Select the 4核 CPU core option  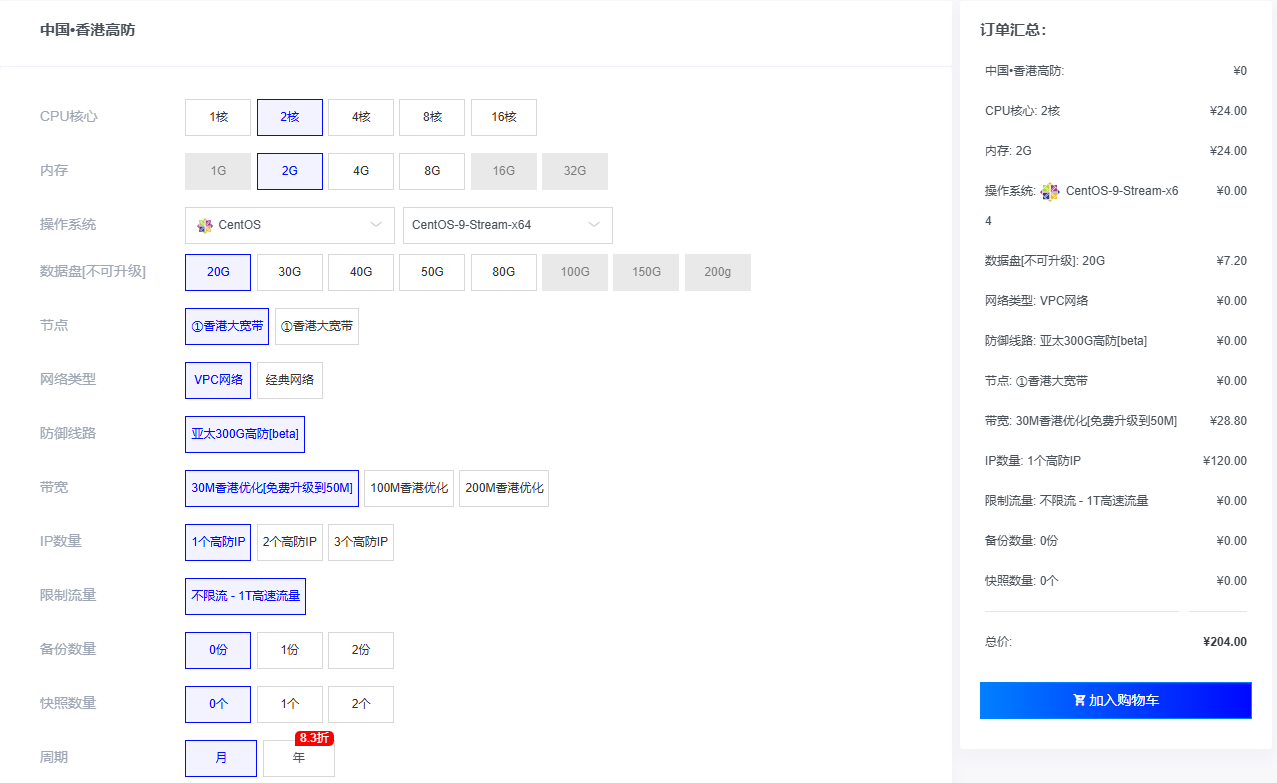pos(361,117)
